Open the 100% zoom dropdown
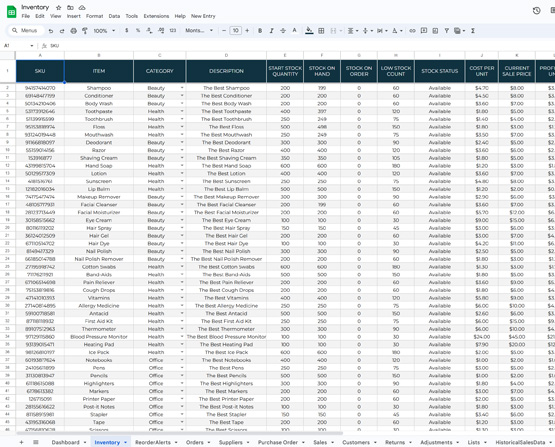 point(104,31)
